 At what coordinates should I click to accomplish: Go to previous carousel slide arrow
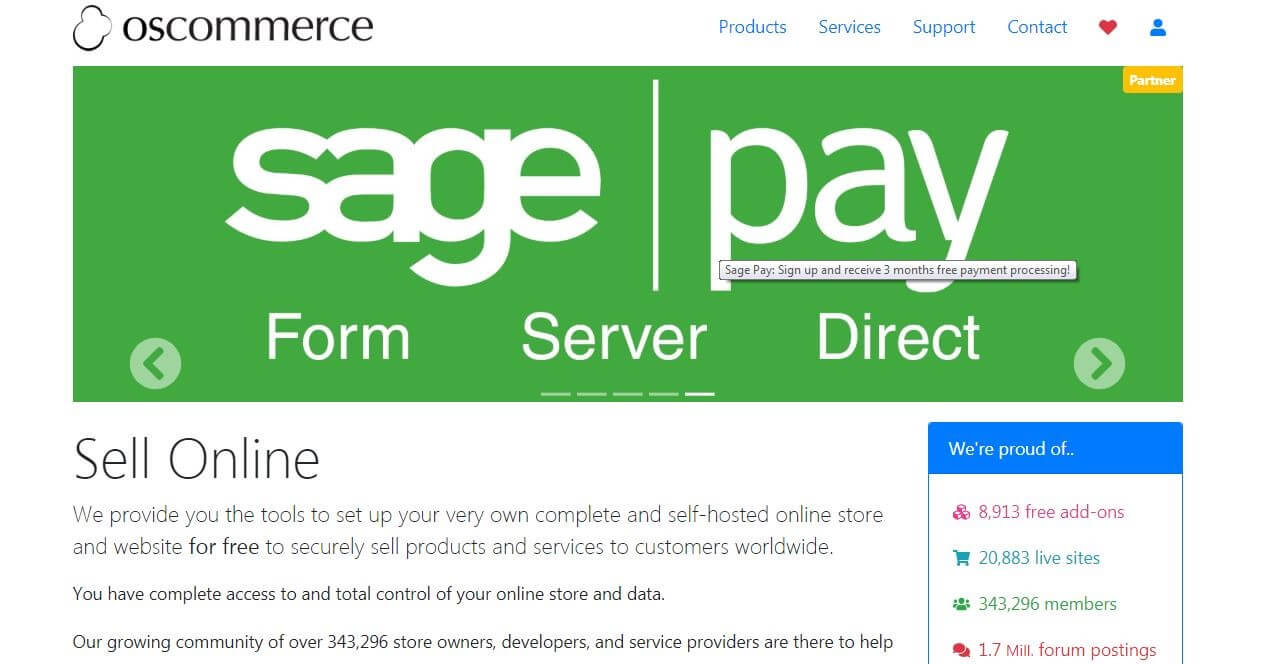tap(155, 363)
